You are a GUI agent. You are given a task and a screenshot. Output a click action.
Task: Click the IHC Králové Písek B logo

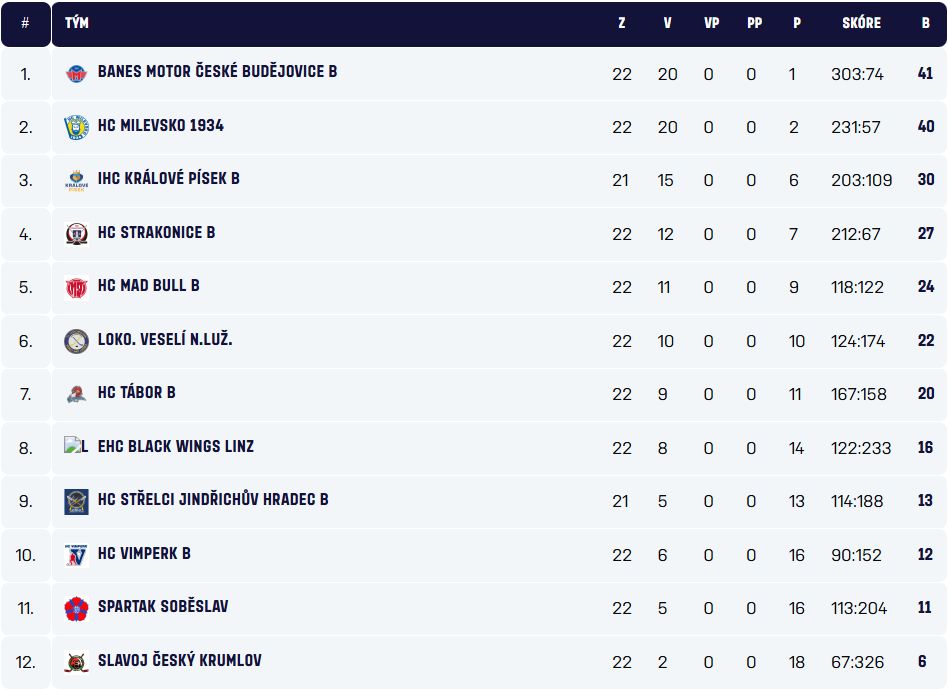pos(76,180)
